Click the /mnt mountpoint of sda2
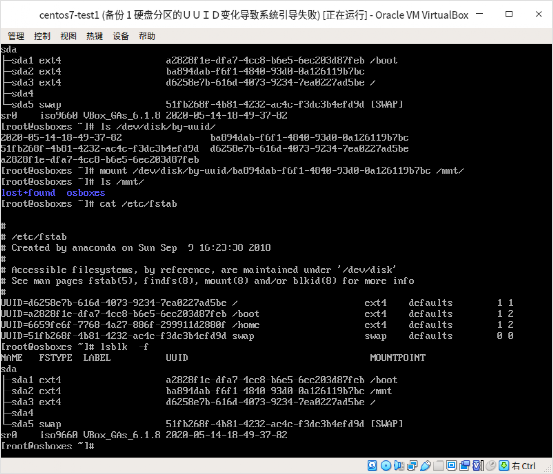 381,391
